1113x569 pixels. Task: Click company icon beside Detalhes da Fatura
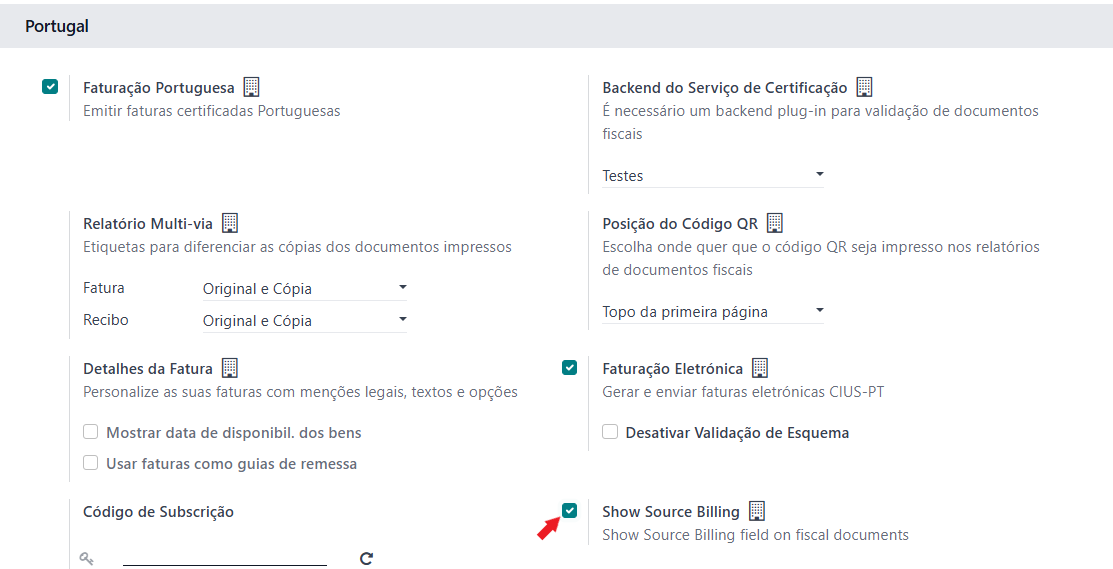click(x=230, y=368)
